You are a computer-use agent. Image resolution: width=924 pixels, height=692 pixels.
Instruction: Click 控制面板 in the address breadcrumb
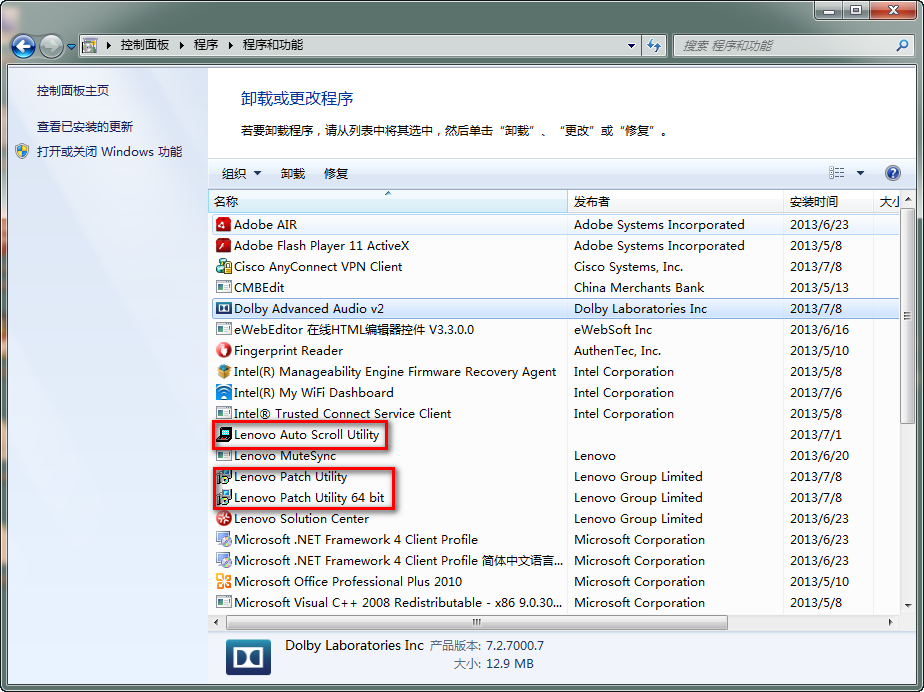[x=145, y=45]
